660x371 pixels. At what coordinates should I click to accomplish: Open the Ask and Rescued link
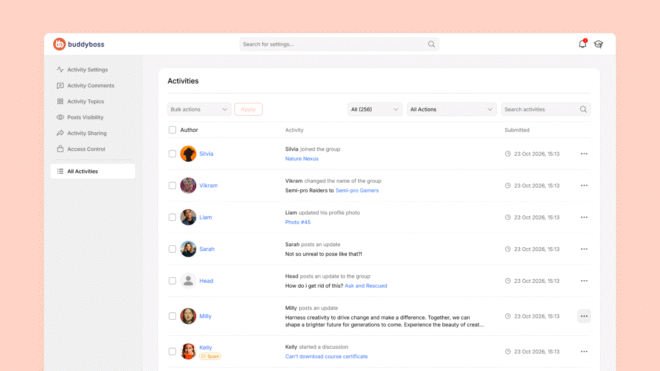[366, 286]
